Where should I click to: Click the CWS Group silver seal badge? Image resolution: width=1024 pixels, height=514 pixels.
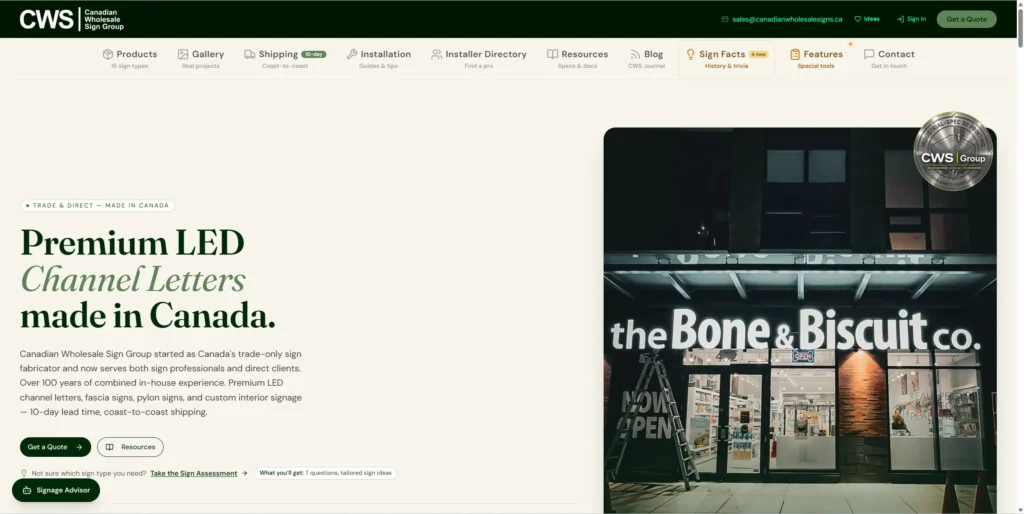[x=953, y=152]
